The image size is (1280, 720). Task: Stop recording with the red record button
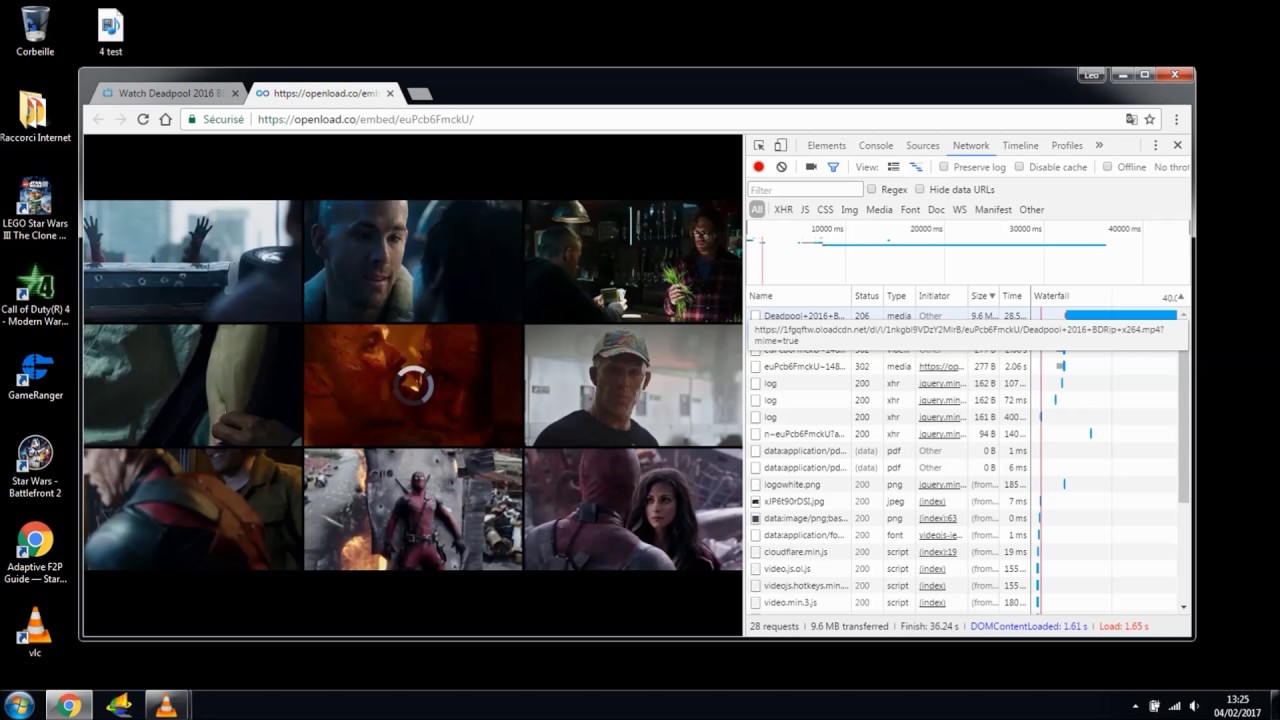759,167
